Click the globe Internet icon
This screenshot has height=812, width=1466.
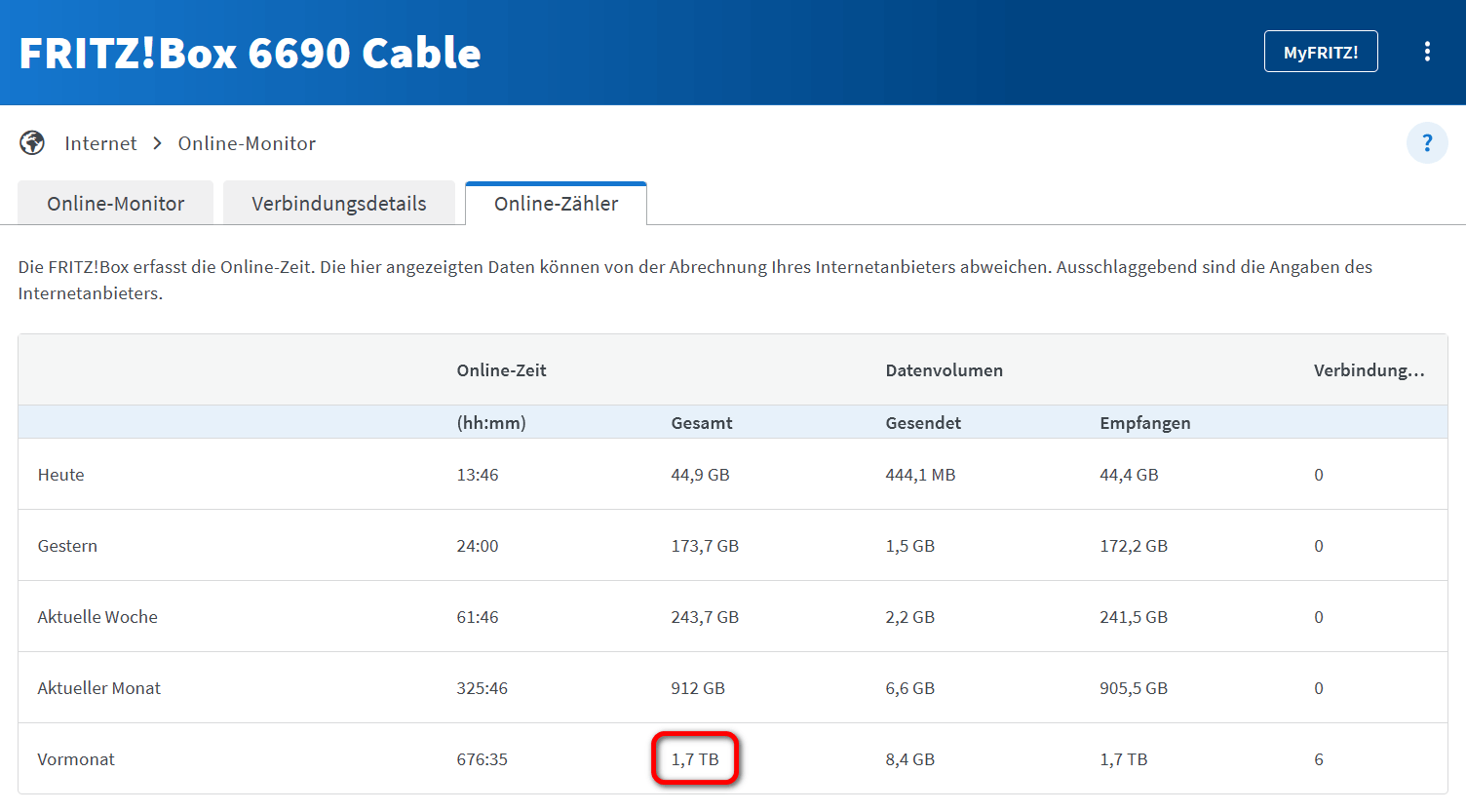pos(32,143)
